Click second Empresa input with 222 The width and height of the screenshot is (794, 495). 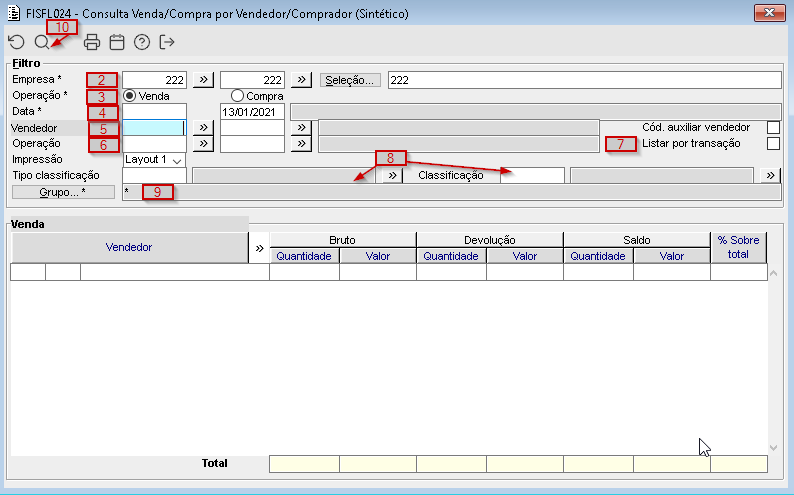point(252,80)
